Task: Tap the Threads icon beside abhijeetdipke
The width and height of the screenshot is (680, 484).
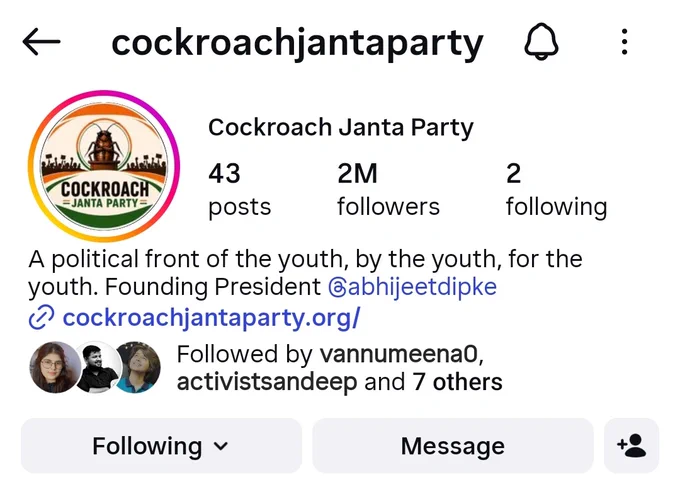Action: 337,288
